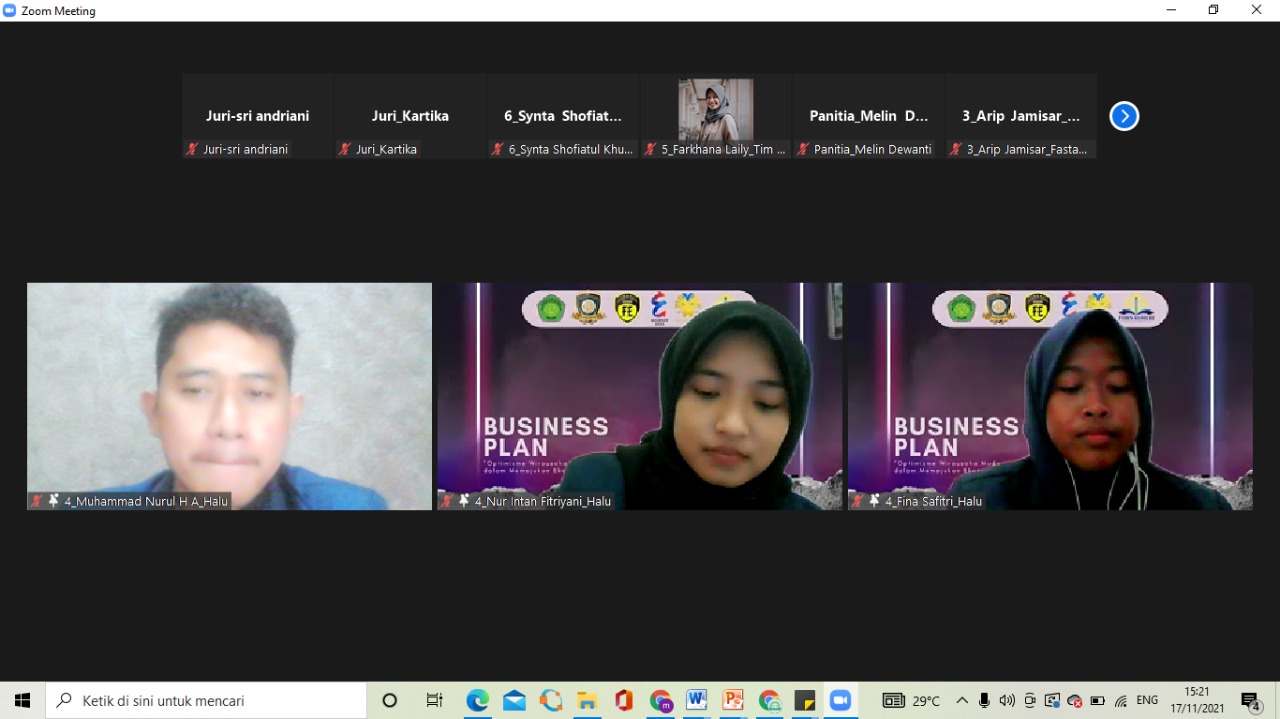Image resolution: width=1280 pixels, height=719 pixels.
Task: Switch the ENG input language indicator
Action: click(1147, 701)
